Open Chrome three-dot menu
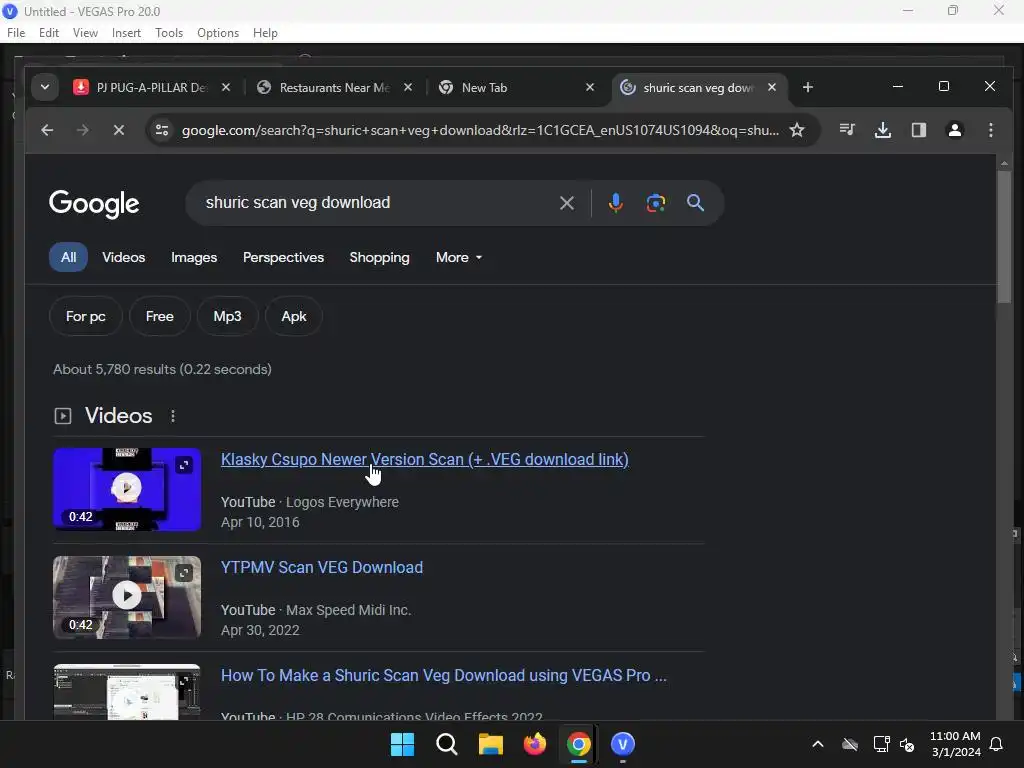This screenshot has width=1024, height=768. pos(991,130)
